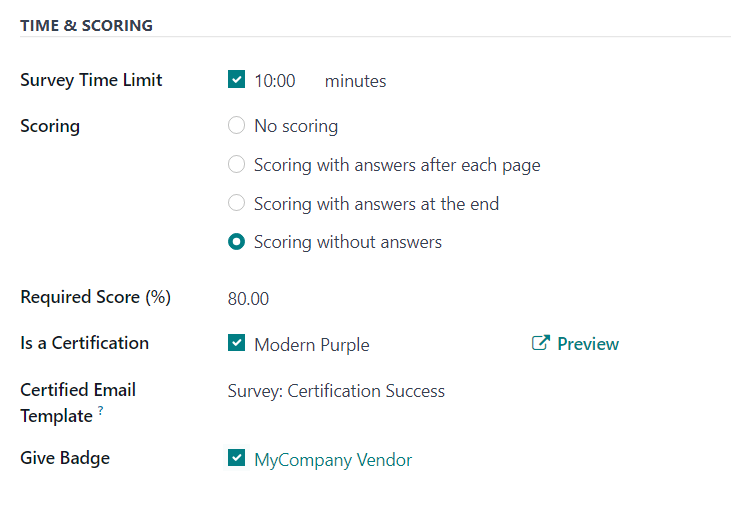This screenshot has height=523, width=731.
Task: Click the Preview link text
Action: coord(588,344)
